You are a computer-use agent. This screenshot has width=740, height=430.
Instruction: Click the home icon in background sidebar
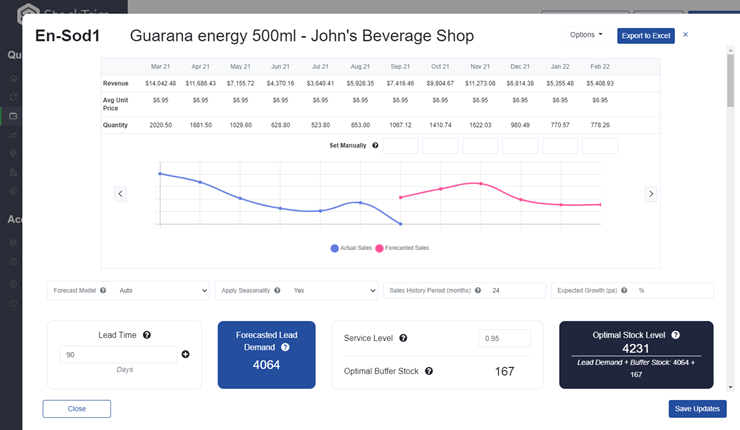(13, 78)
